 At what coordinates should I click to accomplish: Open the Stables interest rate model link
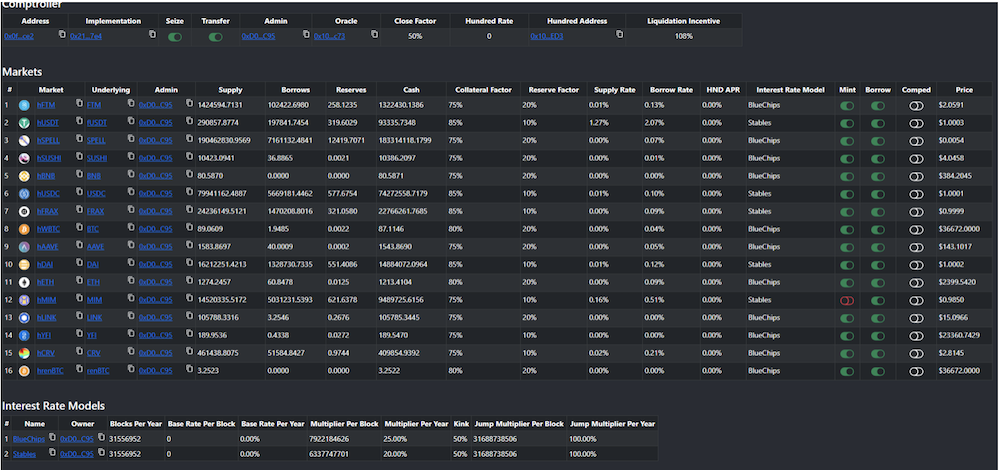pyautogui.click(x=24, y=455)
